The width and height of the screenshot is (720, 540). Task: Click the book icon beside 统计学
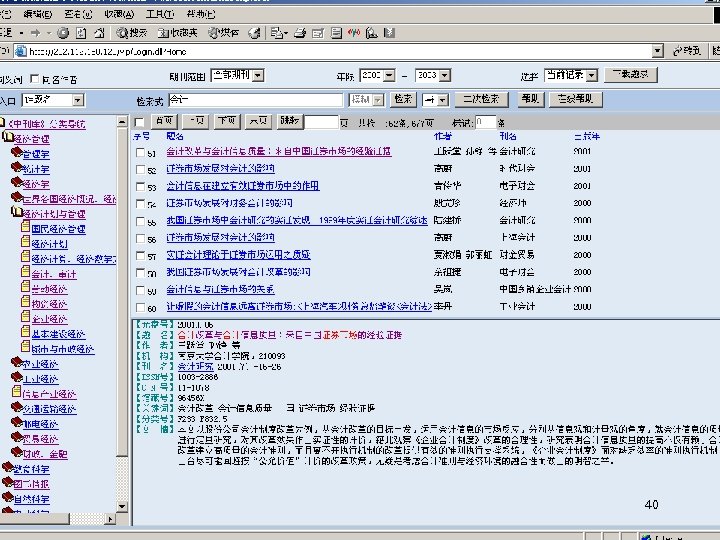coord(17,167)
